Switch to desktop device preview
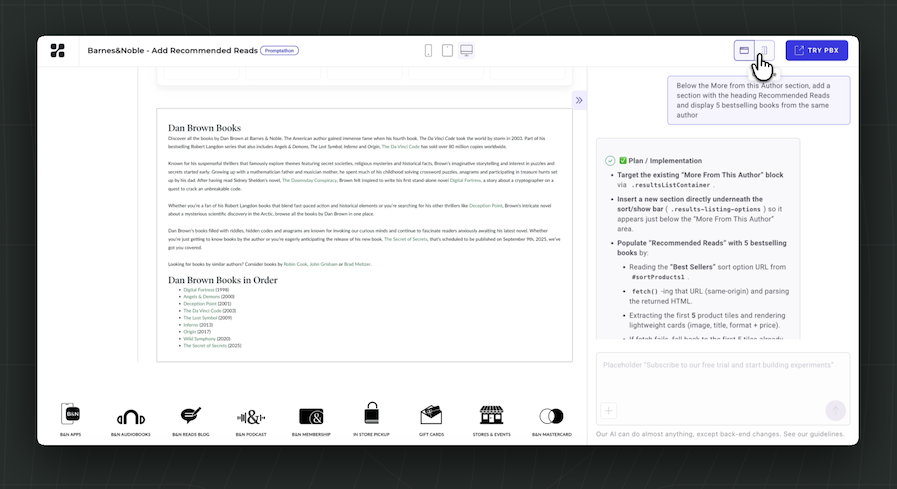Viewport: 897px width, 489px height. (466, 50)
